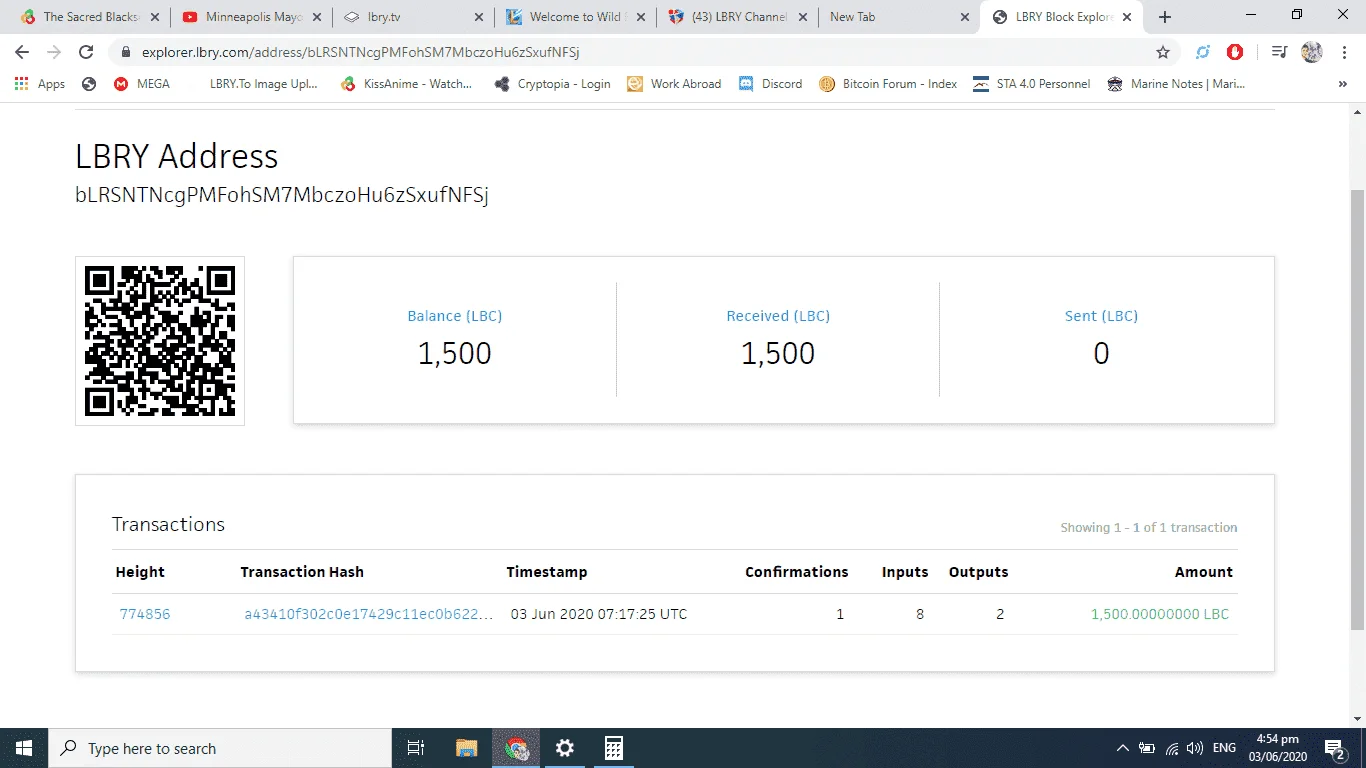Bookmark this page with the star icon
This screenshot has height=768, width=1366.
[x=1163, y=53]
